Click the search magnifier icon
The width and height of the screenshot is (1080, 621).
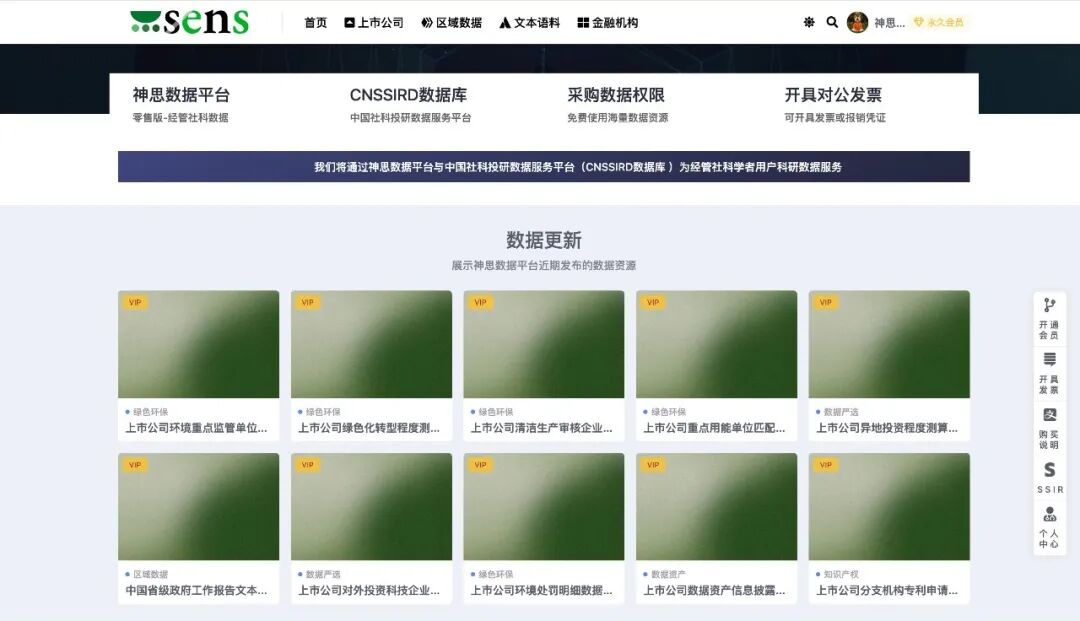coord(832,22)
